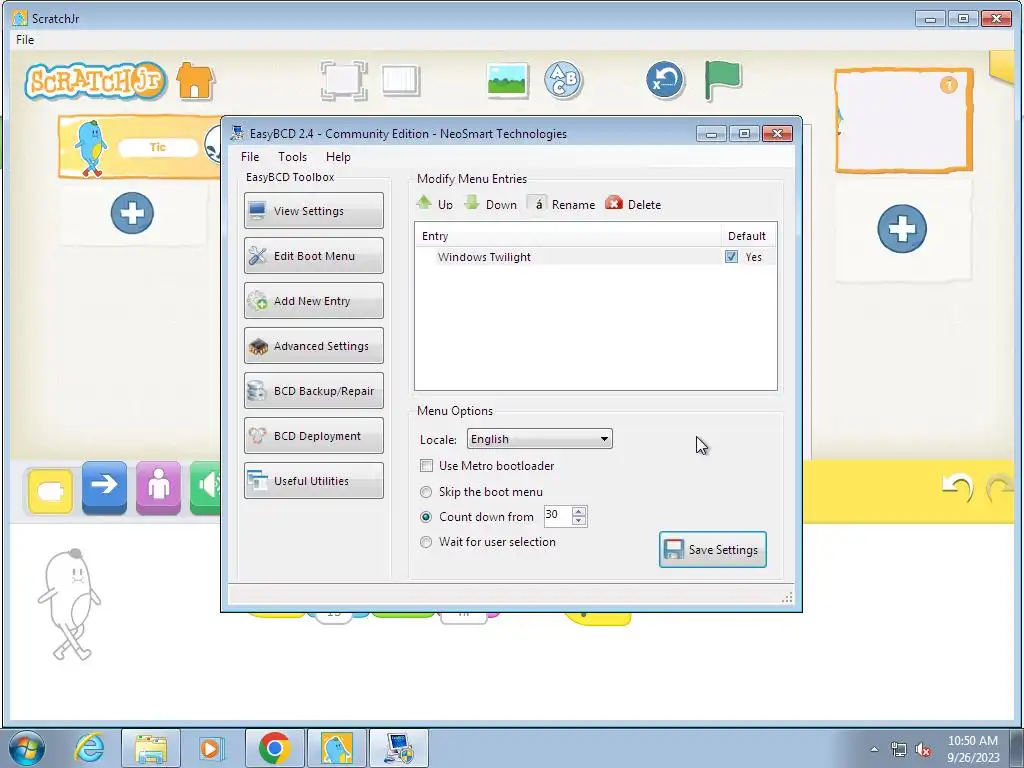Screen dimensions: 1024x768
Task: Grab EasyBCD window resize grip
Action: 787,597
